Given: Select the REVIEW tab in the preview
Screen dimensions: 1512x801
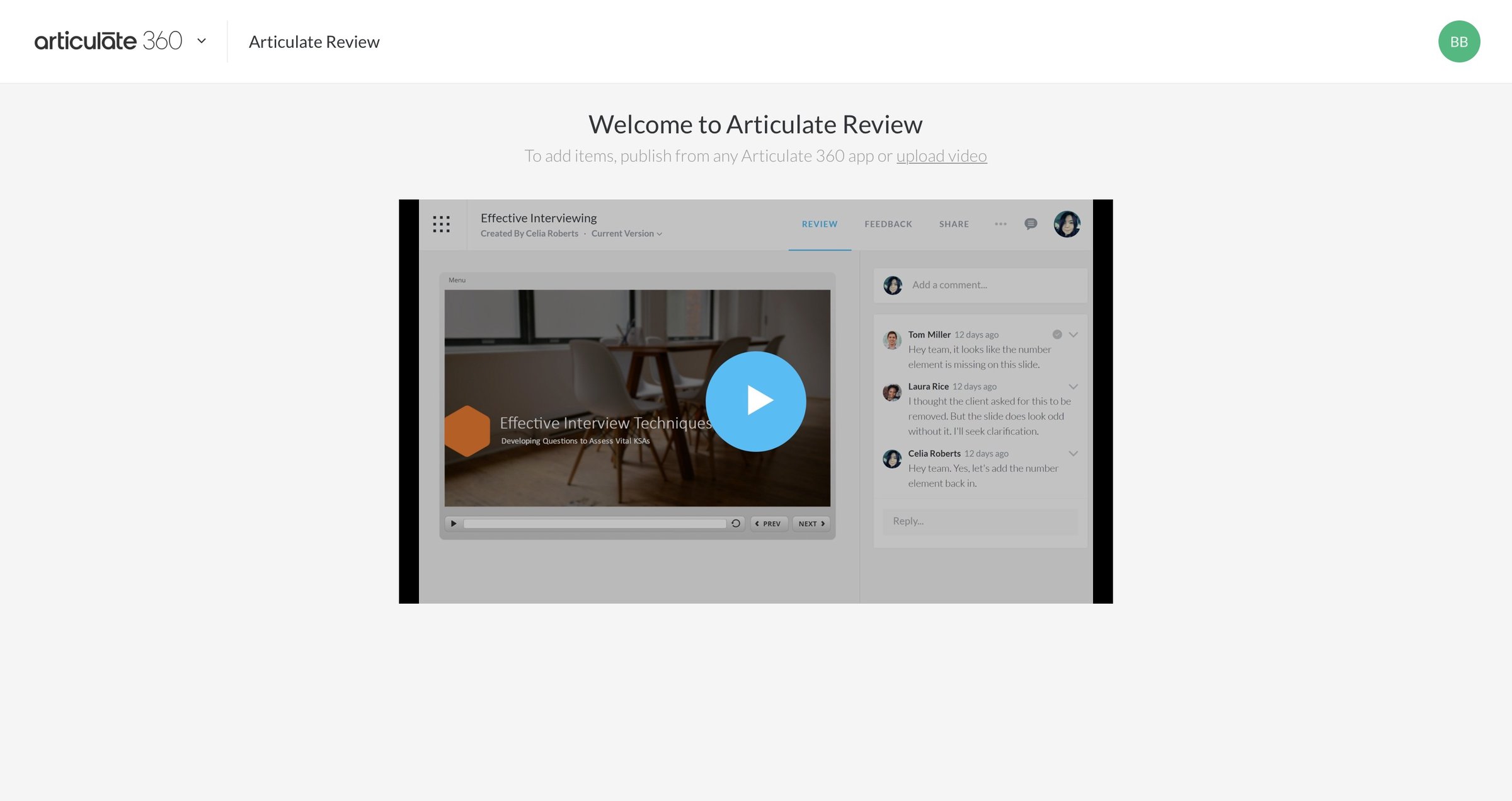Looking at the screenshot, I should (x=820, y=224).
